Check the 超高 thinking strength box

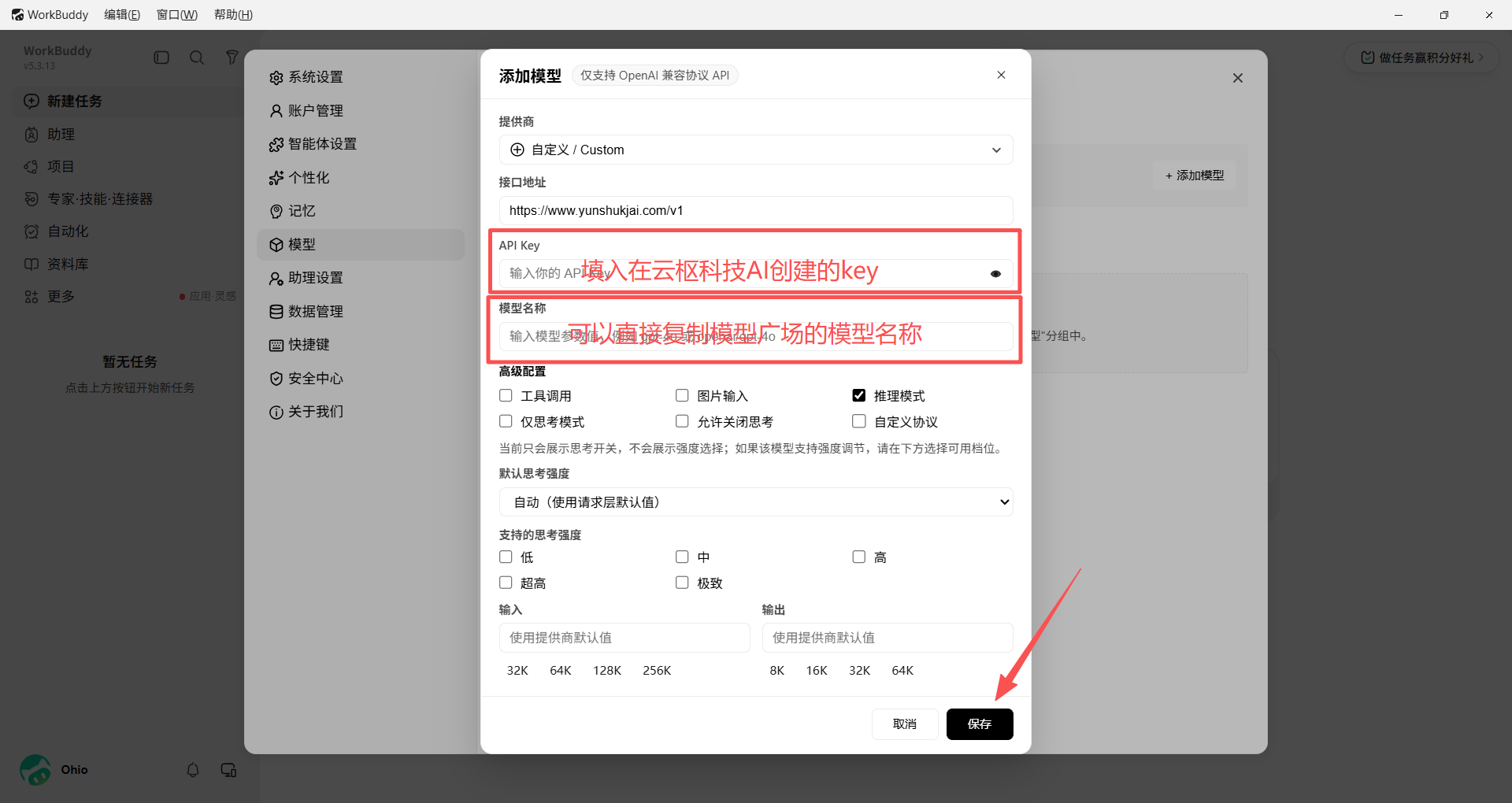[x=506, y=583]
